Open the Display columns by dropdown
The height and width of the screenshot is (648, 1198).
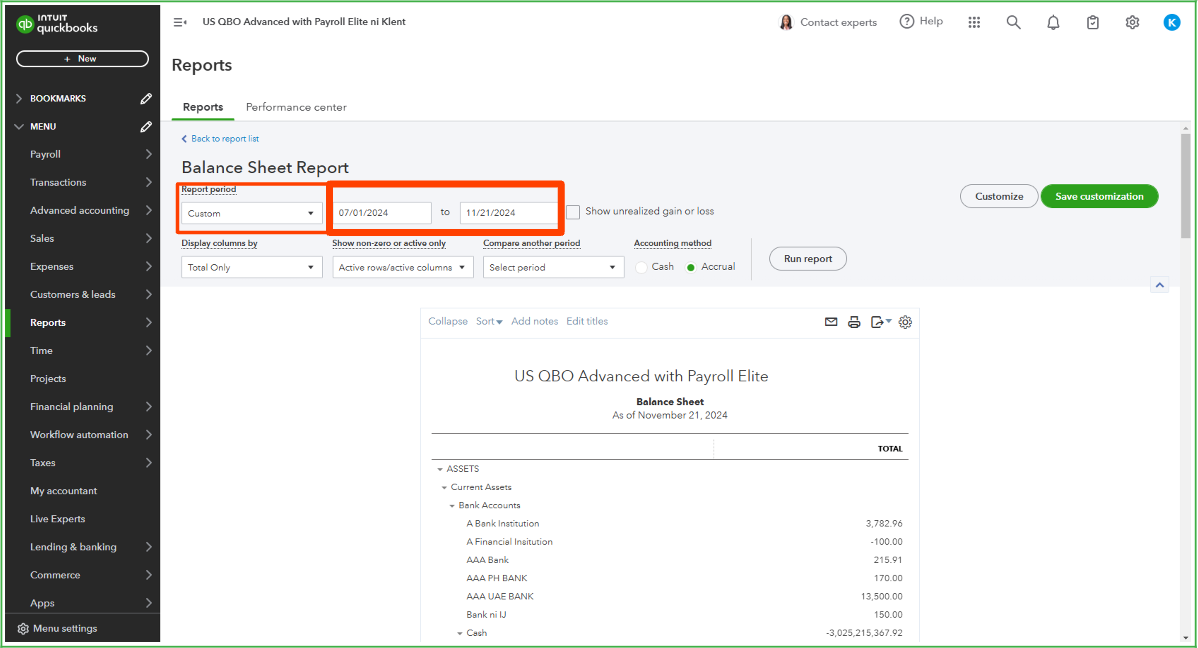(251, 267)
